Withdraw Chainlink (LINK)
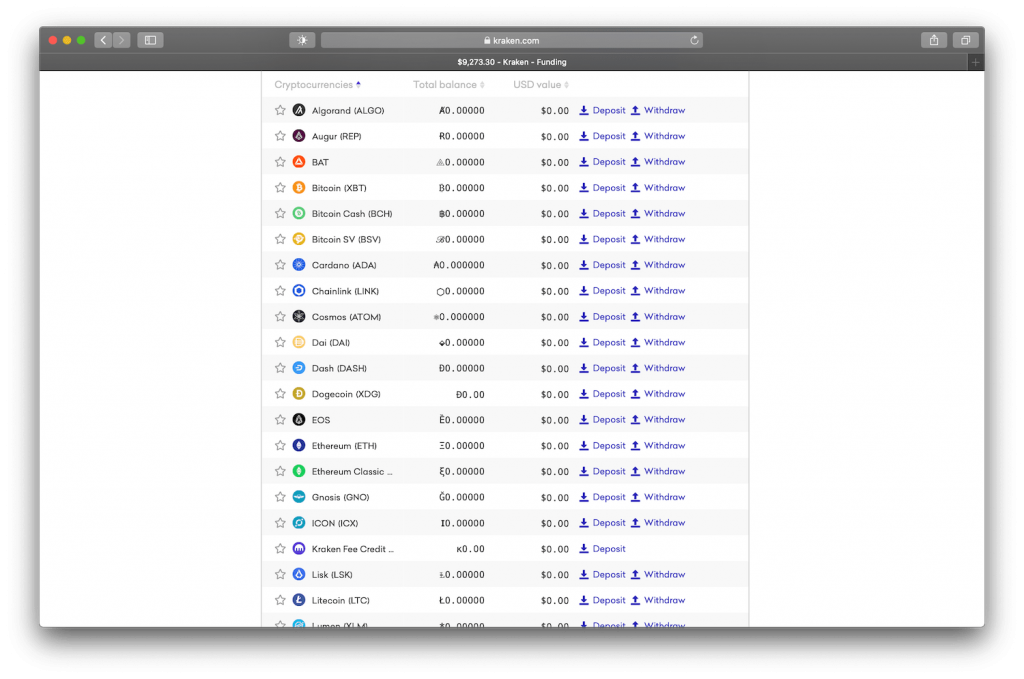This screenshot has width=1024, height=679. pyautogui.click(x=658, y=291)
